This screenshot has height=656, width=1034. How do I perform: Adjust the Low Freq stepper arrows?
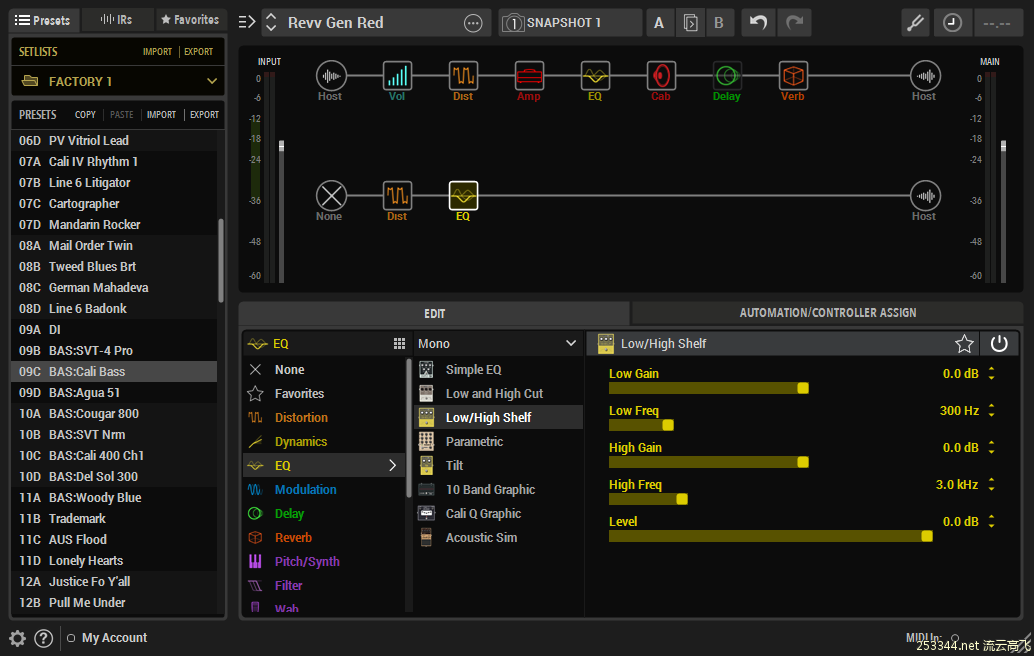coord(991,411)
